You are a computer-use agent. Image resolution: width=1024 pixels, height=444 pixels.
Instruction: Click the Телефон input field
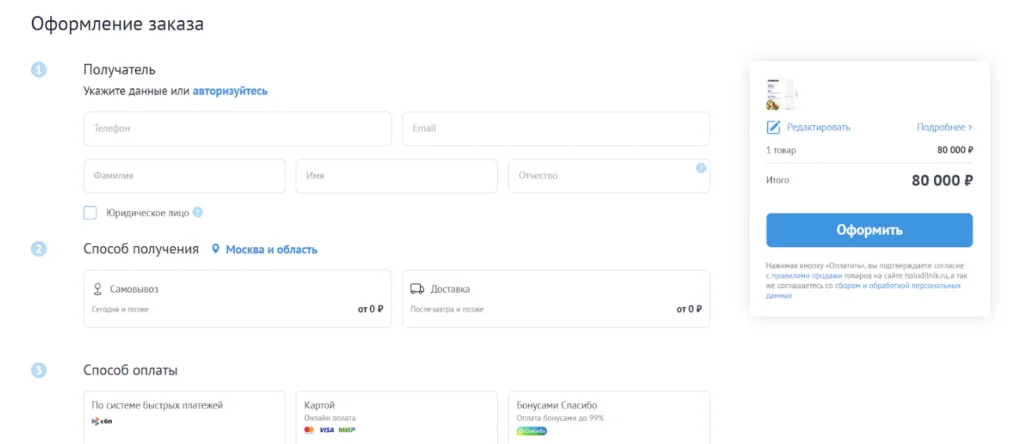pyautogui.click(x=237, y=129)
